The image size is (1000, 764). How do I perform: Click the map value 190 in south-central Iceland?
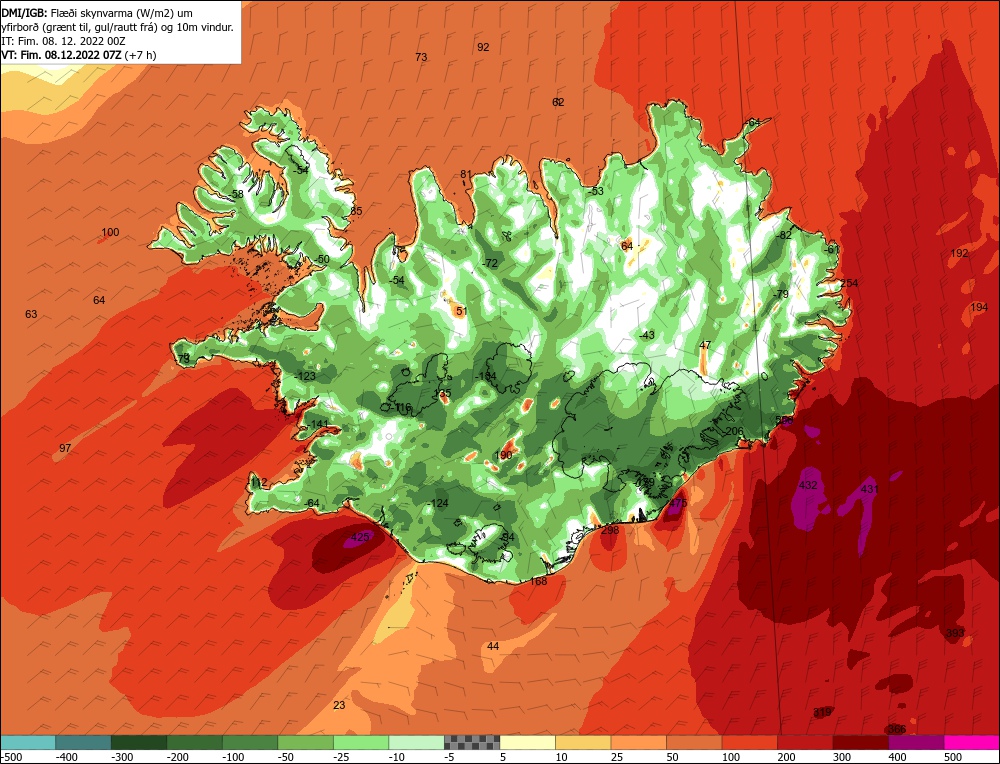(x=504, y=455)
